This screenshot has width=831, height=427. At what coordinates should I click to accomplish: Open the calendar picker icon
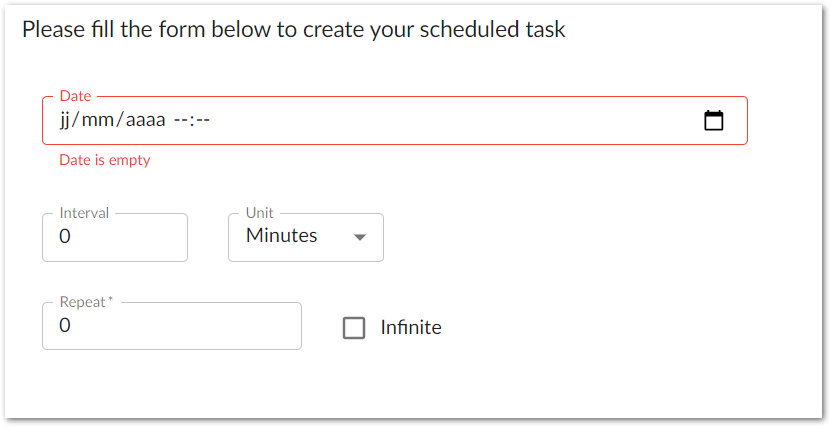pos(714,121)
